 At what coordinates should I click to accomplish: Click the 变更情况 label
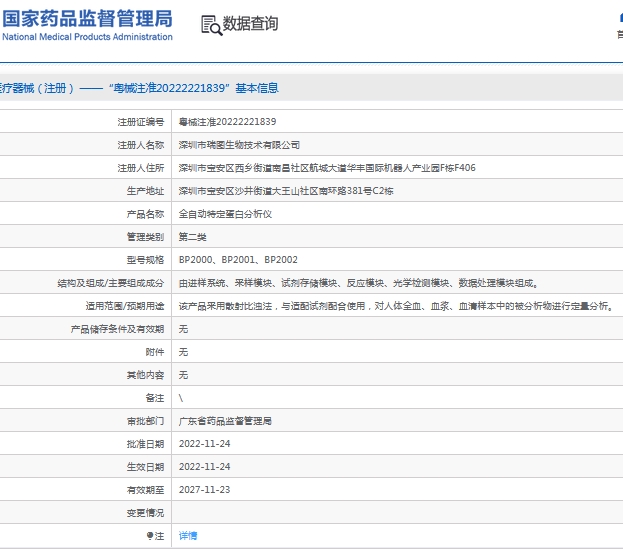pyautogui.click(x=145, y=513)
